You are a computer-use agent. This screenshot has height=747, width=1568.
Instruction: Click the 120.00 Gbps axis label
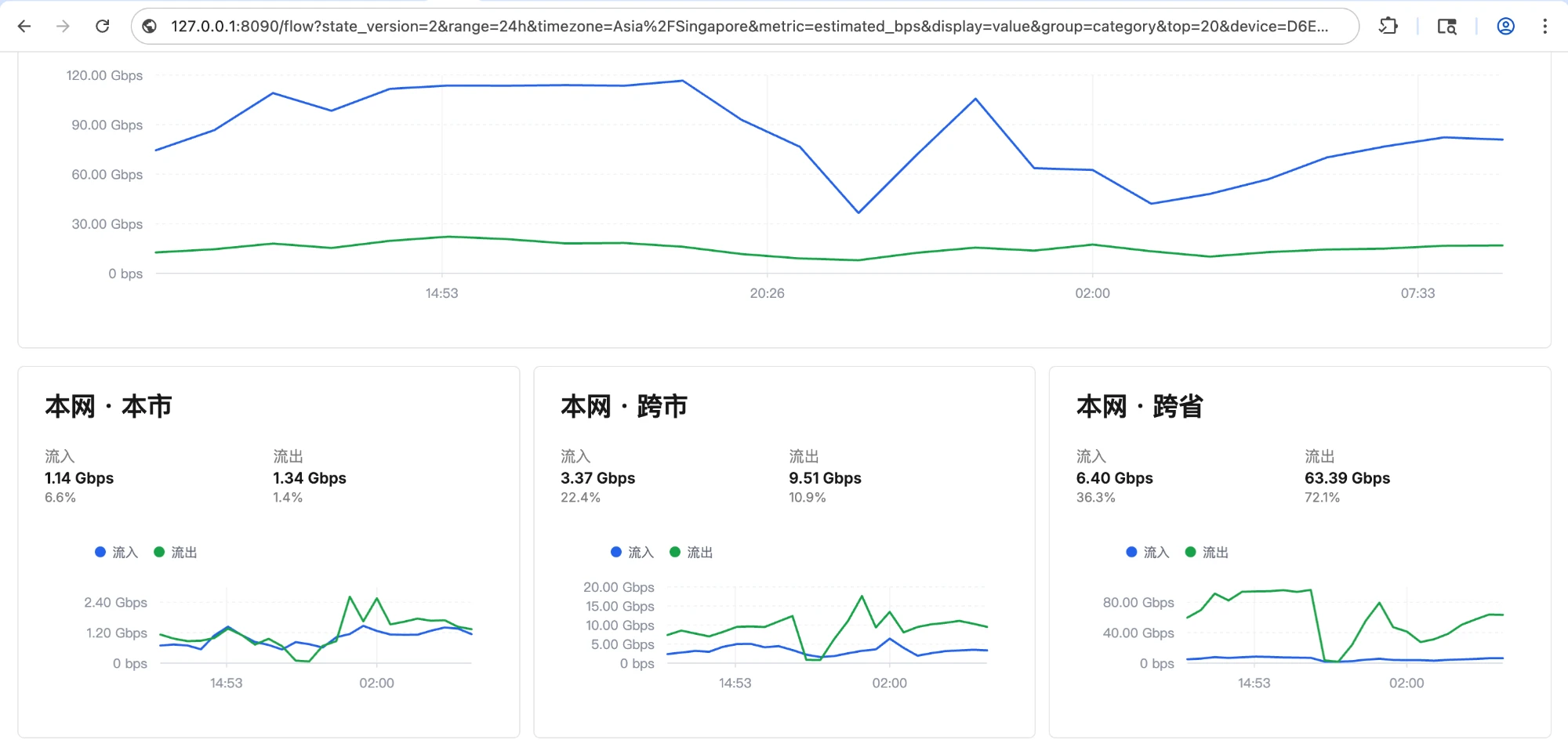pos(104,75)
